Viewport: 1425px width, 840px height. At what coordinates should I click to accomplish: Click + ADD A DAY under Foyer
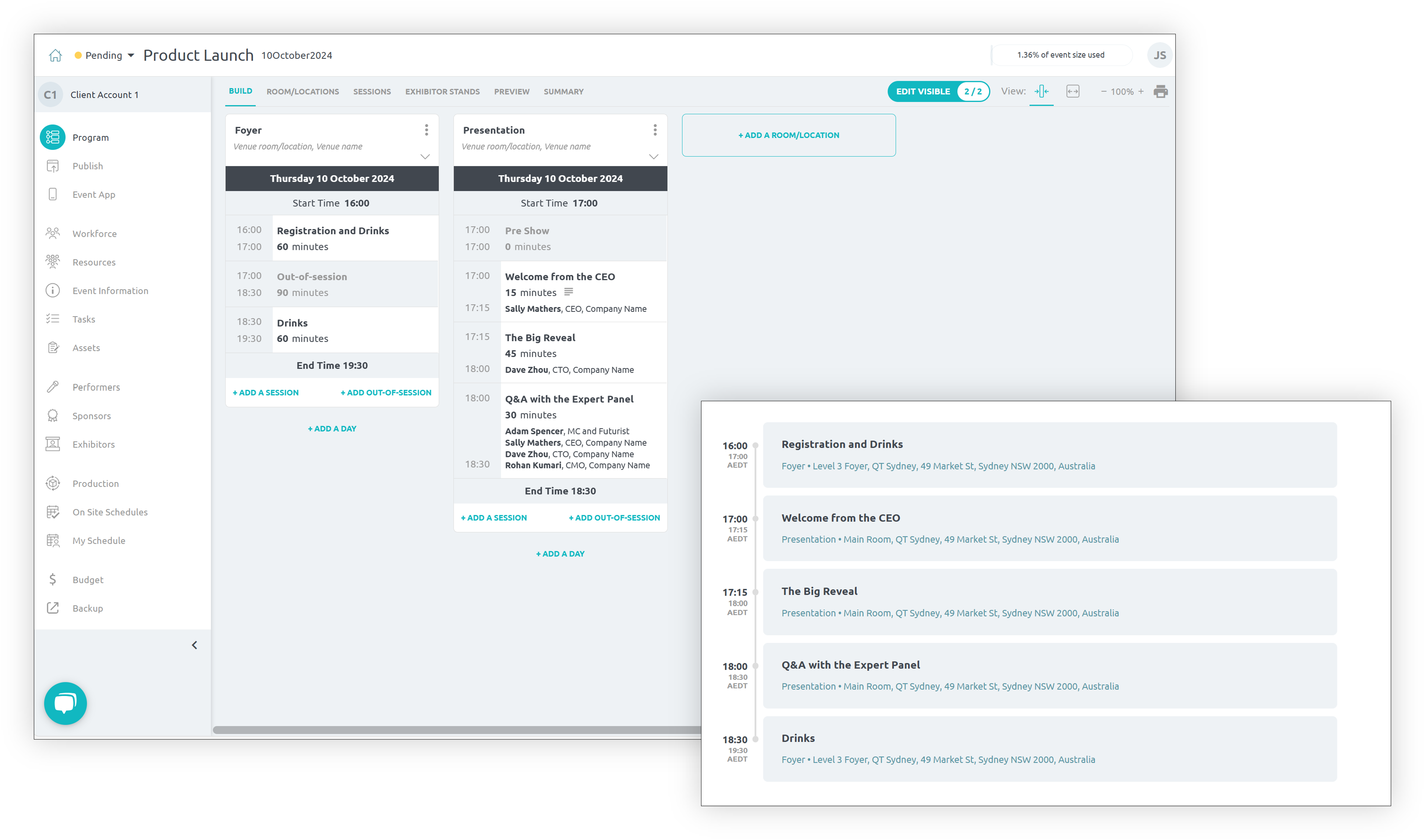tap(332, 428)
